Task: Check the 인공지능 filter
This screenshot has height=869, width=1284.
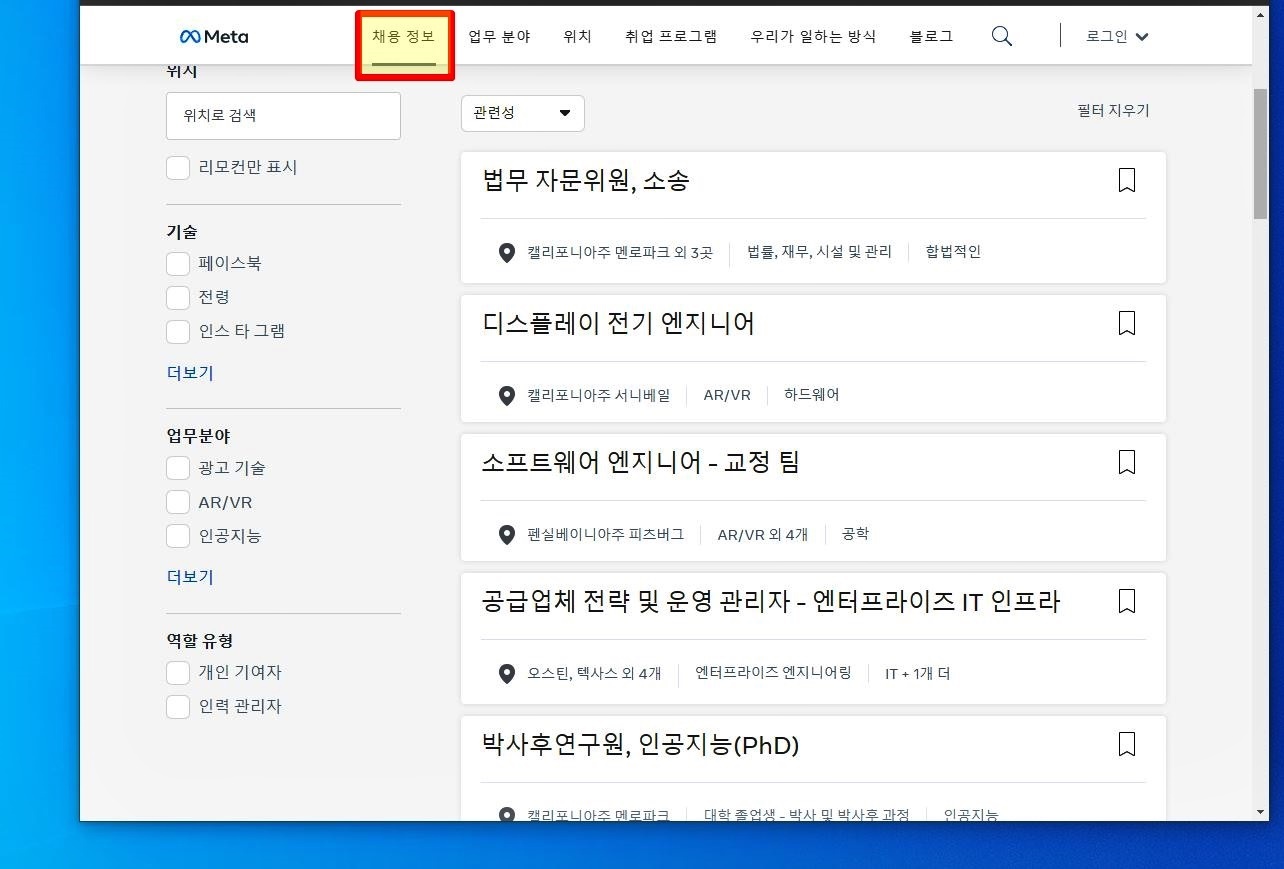Action: [178, 536]
